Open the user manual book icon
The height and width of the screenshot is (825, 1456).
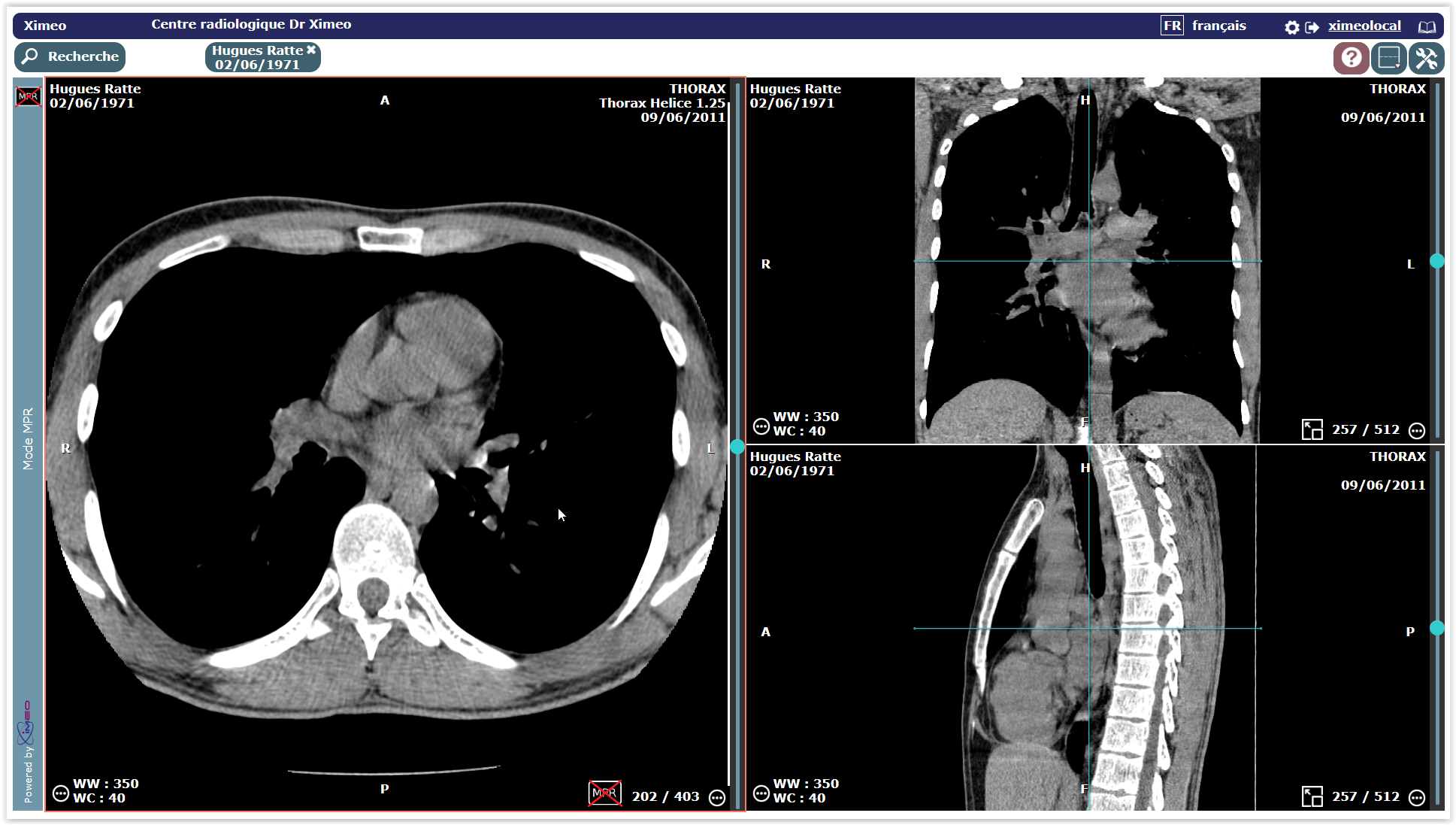tap(1427, 27)
